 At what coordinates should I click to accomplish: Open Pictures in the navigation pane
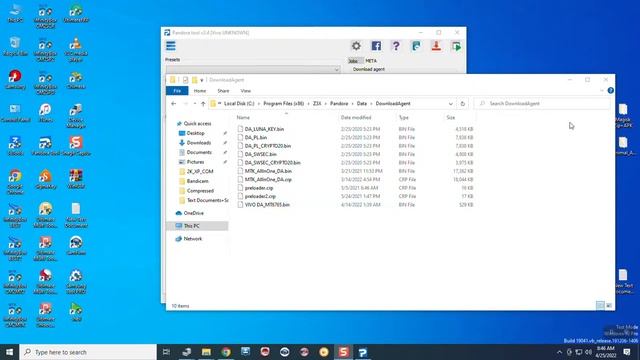196,162
